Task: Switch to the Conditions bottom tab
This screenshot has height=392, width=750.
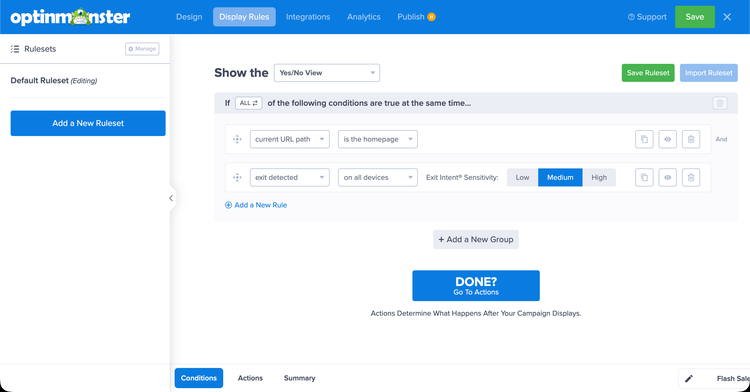Action: [199, 378]
